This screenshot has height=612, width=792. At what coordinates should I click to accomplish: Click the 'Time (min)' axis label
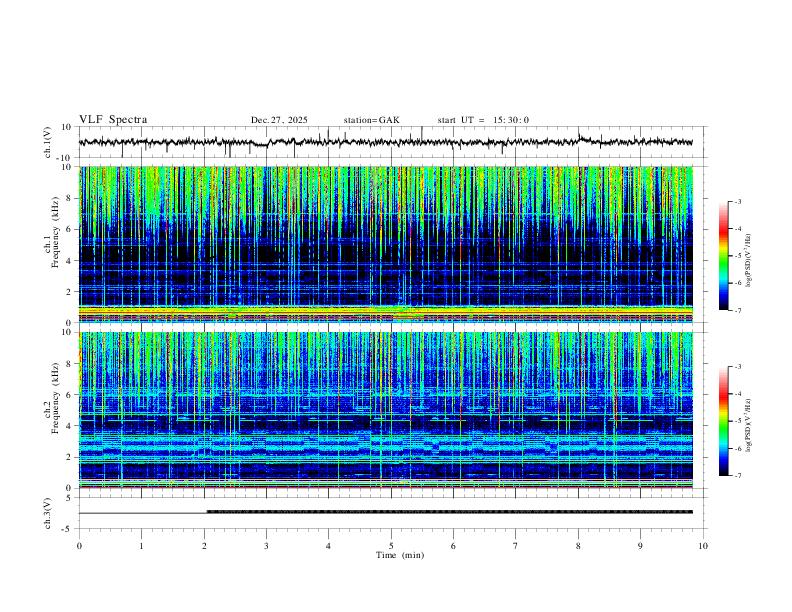(400, 555)
